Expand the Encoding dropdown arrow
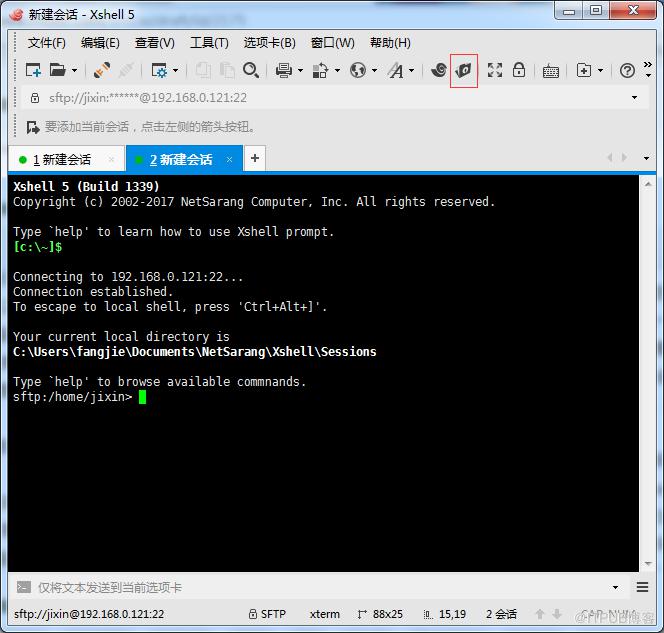This screenshot has width=664, height=633. pyautogui.click(x=374, y=70)
